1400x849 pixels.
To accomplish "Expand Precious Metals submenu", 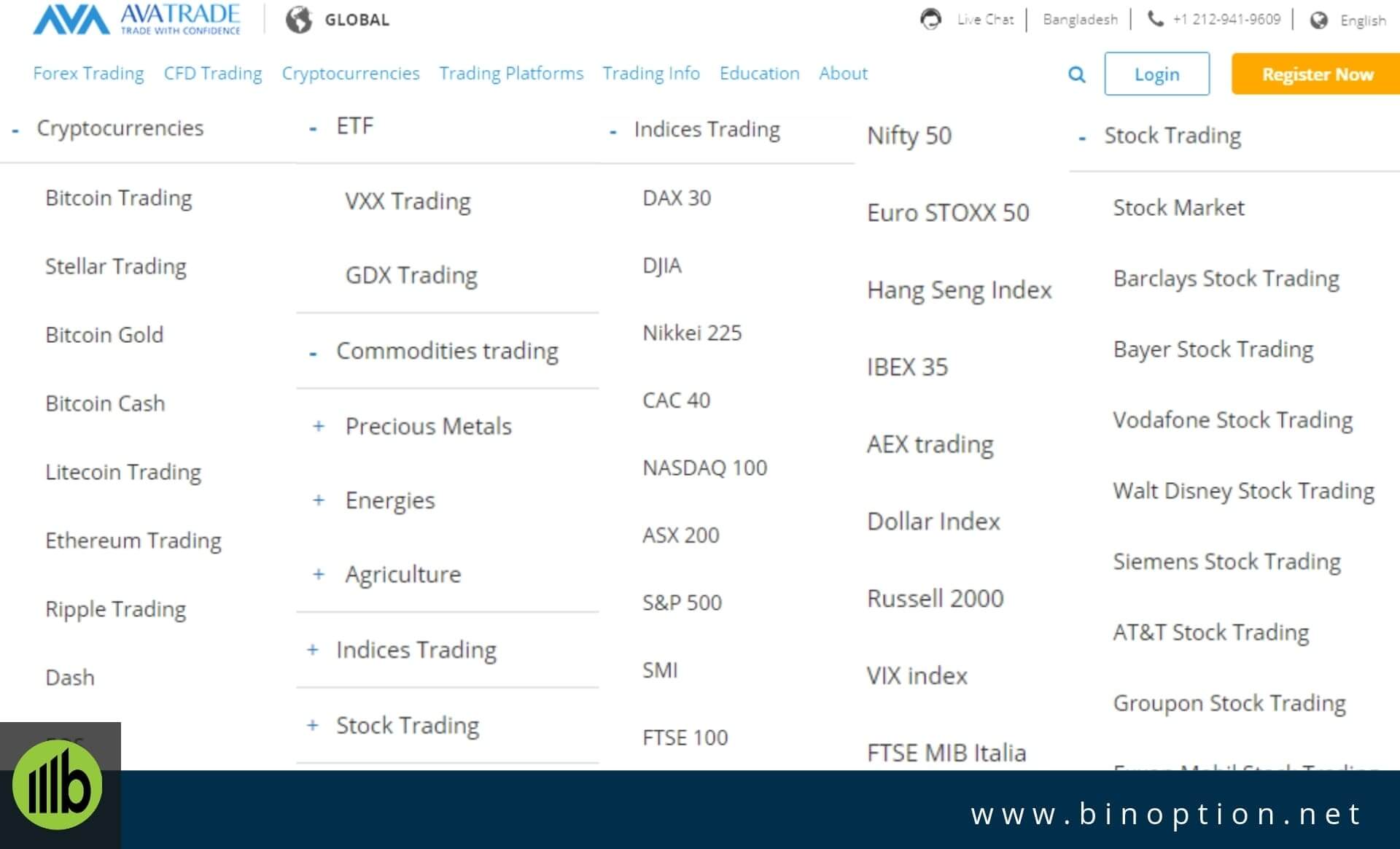I will (x=319, y=426).
